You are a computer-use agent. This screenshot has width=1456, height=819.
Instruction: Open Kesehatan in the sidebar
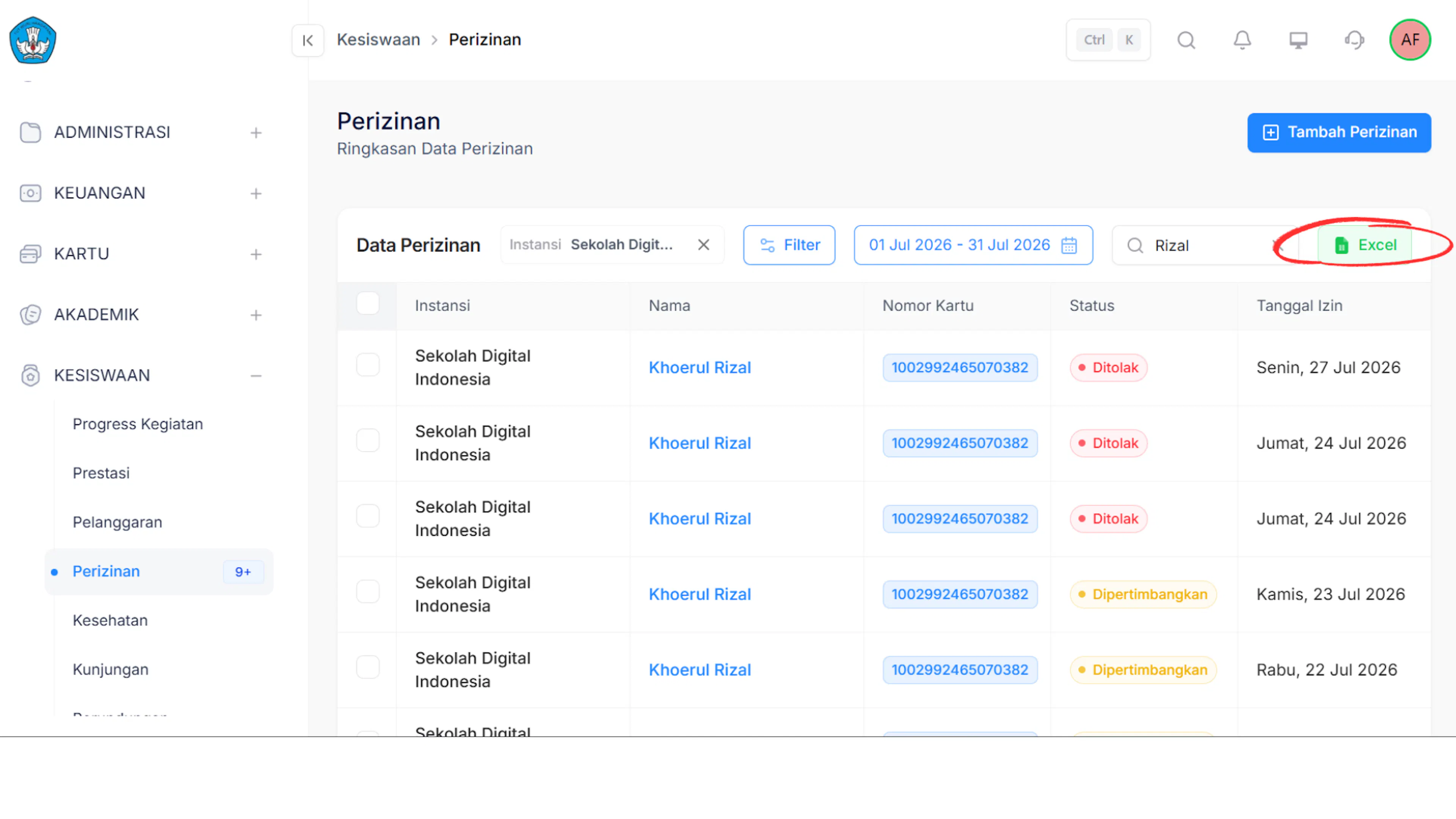point(110,621)
